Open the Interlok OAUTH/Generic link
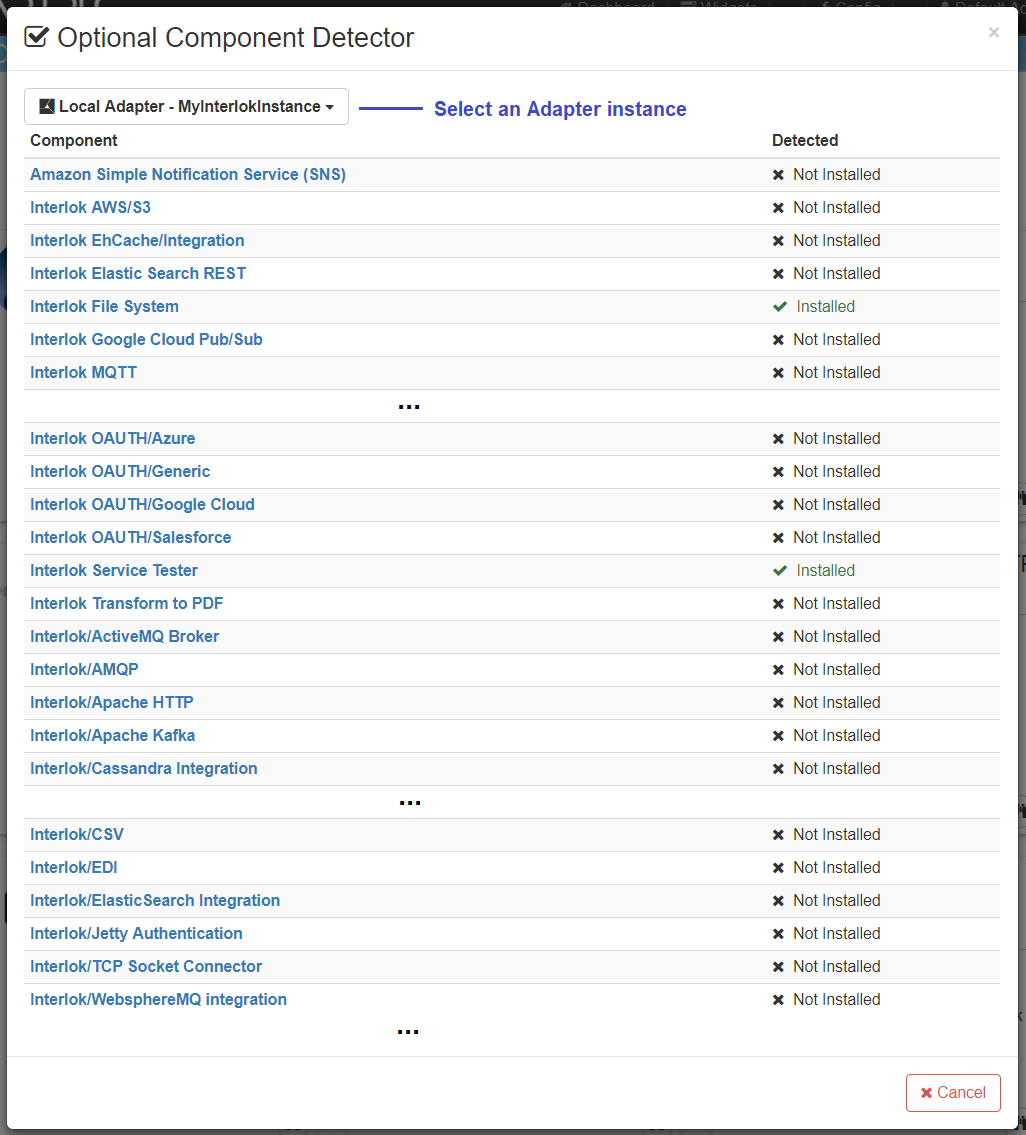This screenshot has width=1026, height=1135. [120, 472]
